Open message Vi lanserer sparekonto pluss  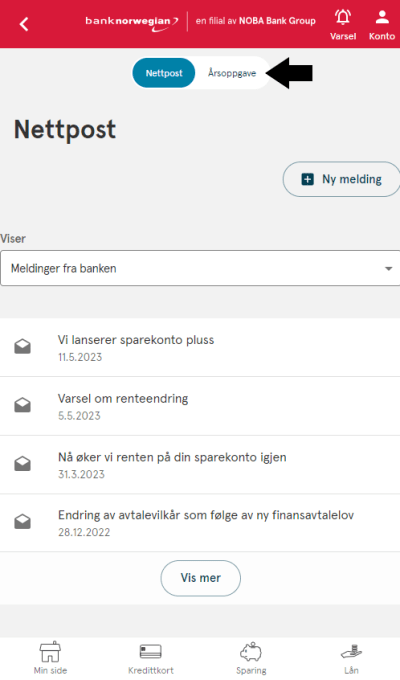click(200, 347)
